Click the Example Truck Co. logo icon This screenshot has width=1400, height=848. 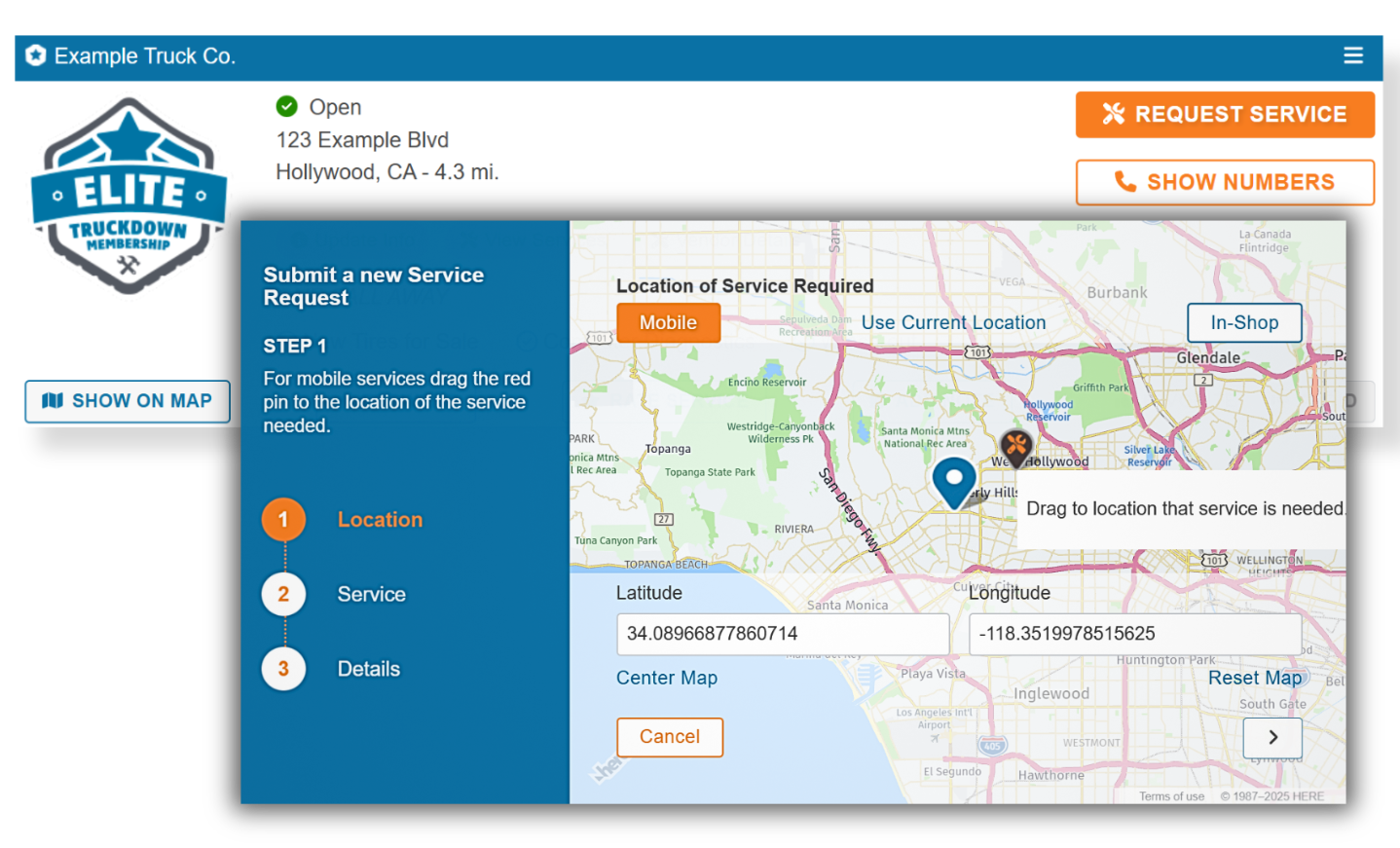36,55
